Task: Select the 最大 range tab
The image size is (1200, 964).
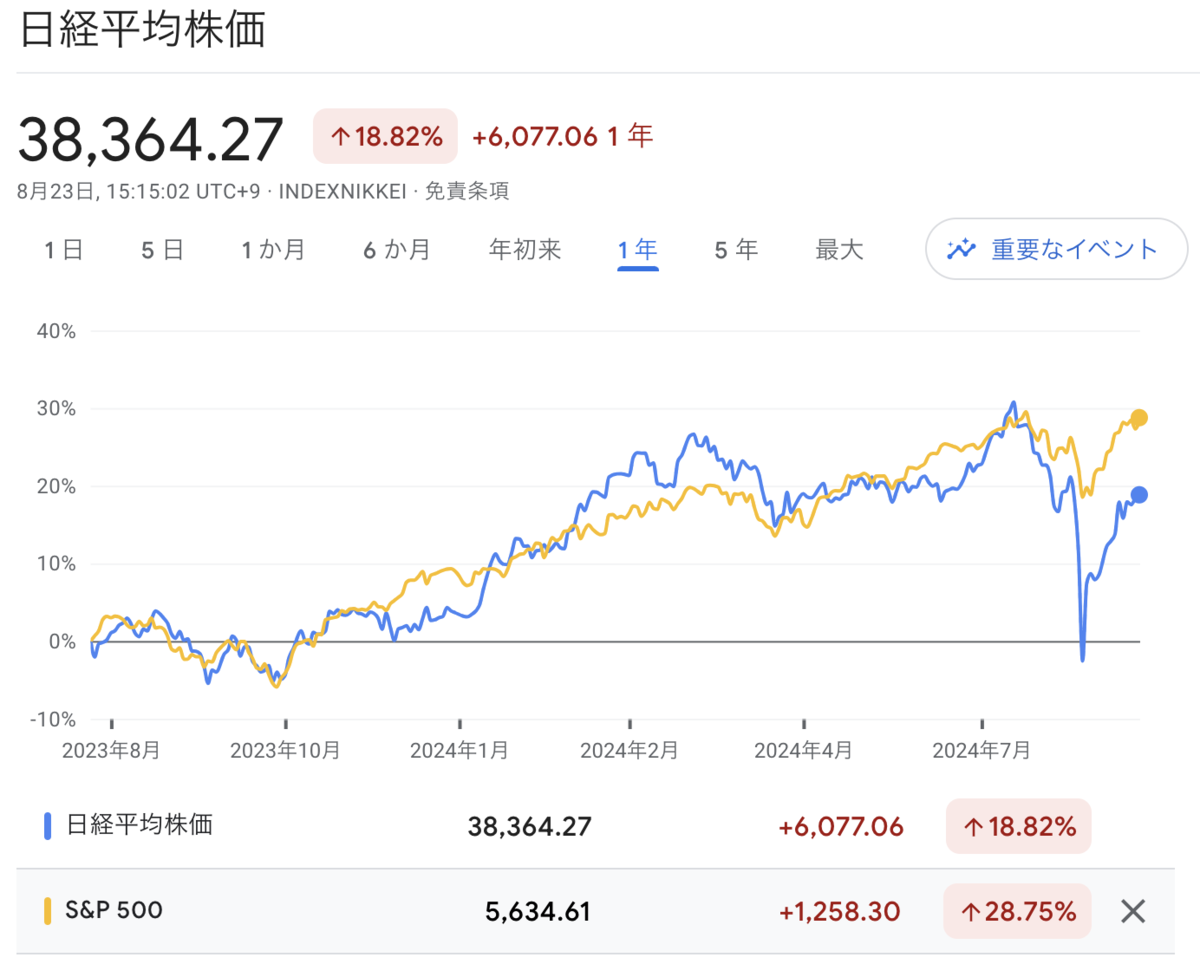Action: (839, 250)
